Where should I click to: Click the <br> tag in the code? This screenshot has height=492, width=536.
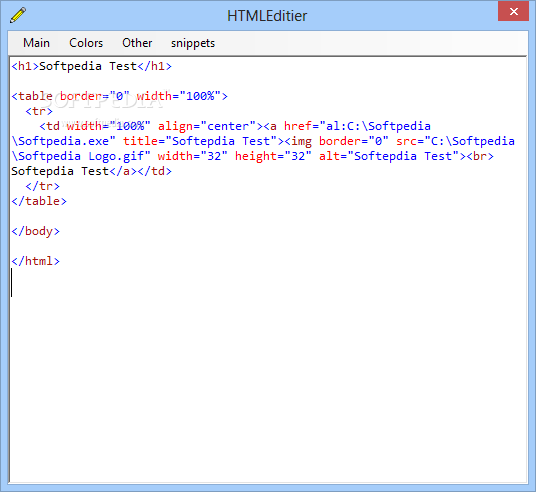[480, 156]
